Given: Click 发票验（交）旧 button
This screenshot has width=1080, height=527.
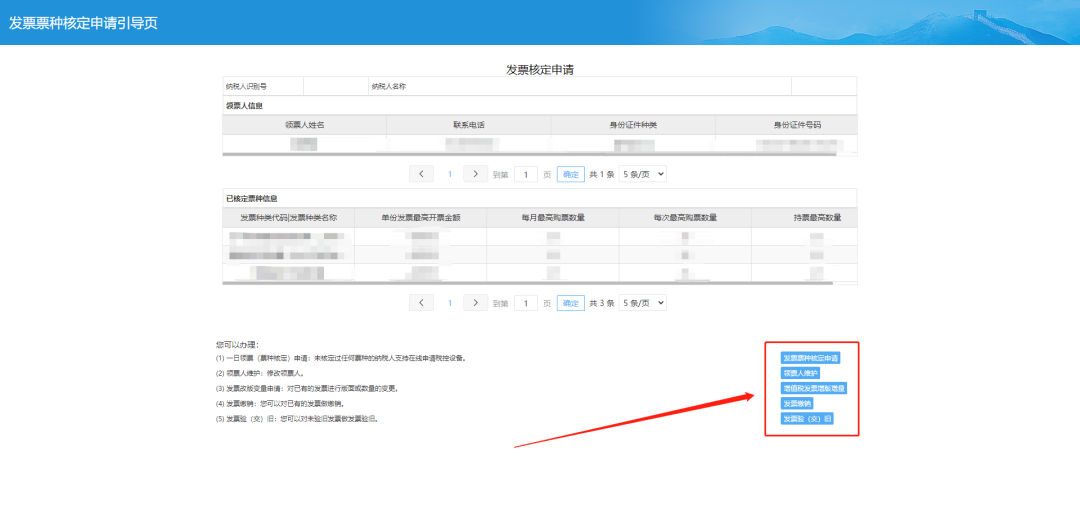Looking at the screenshot, I should [x=806, y=418].
